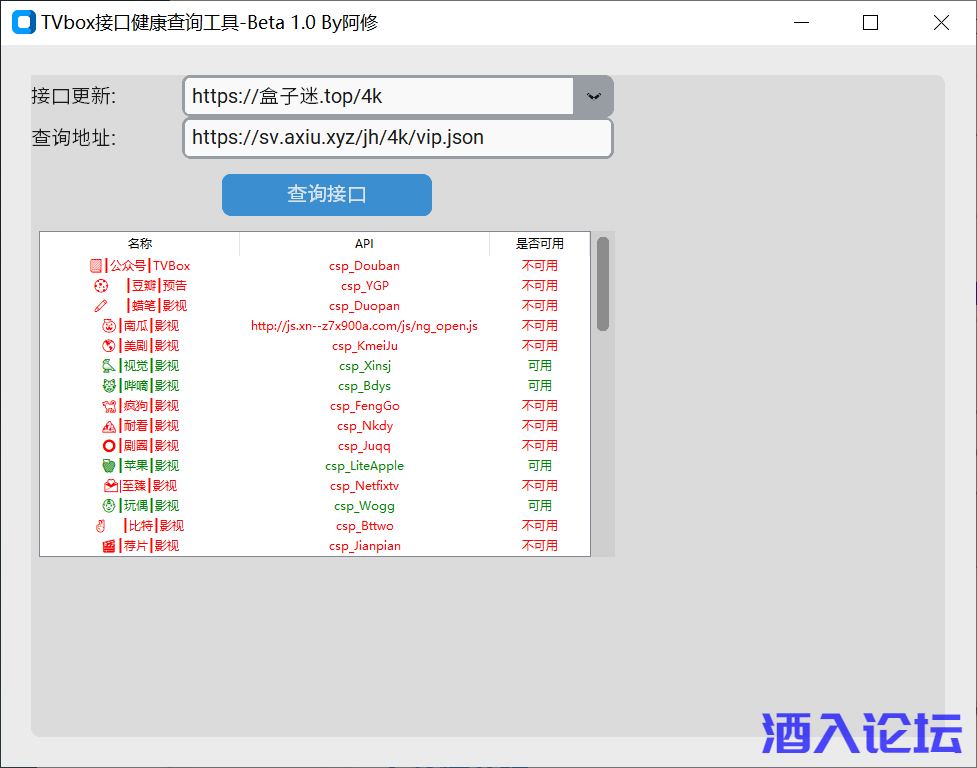Click the green apple icon beside 苹果影视
977x768 pixels.
(x=110, y=466)
